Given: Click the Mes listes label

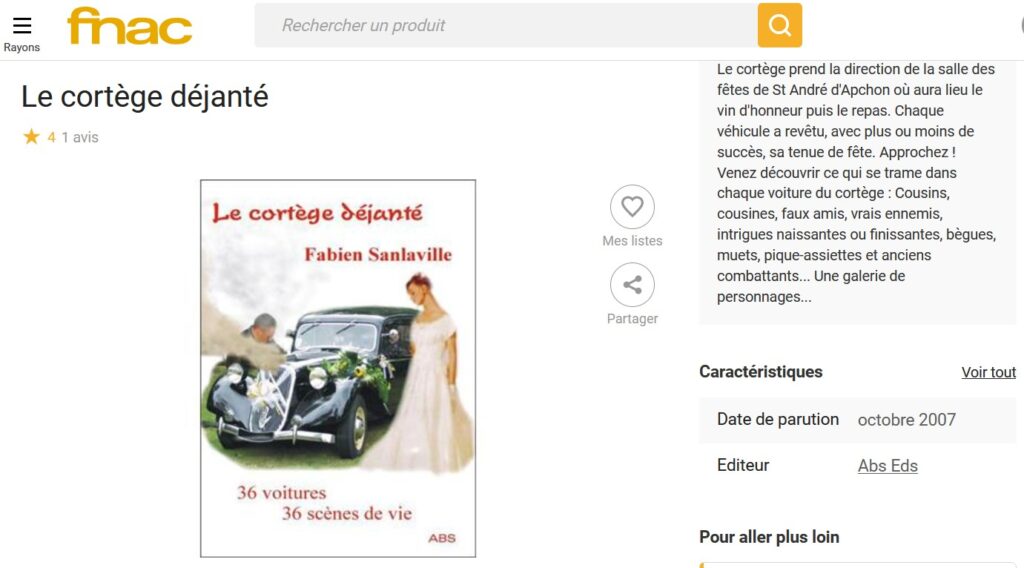Looking at the screenshot, I should 632,241.
